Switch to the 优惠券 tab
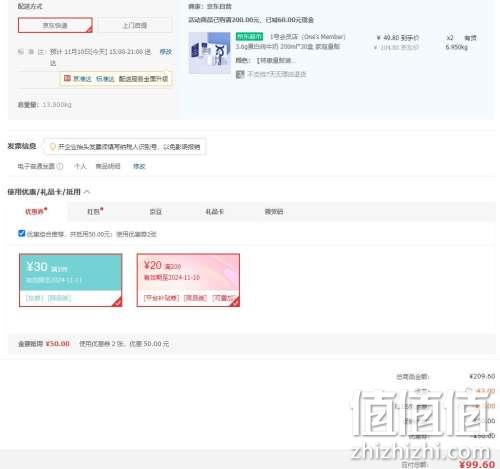500x469 pixels. [36, 211]
